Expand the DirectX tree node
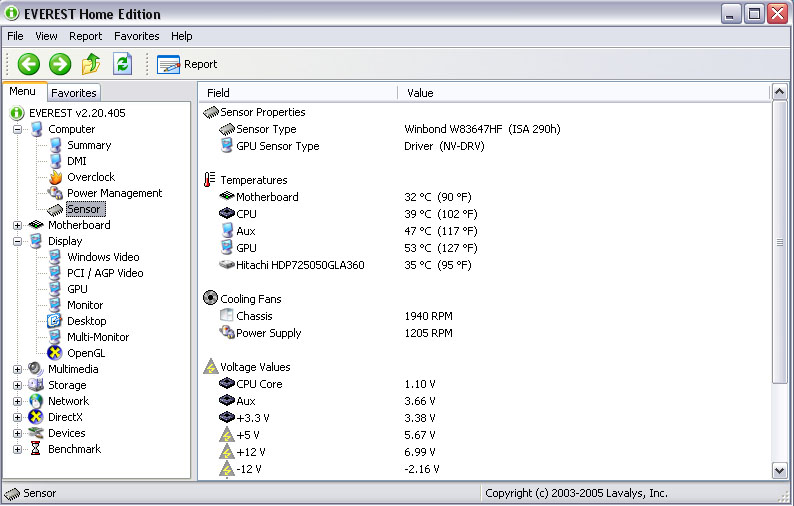Viewport: 794px width, 506px height. coord(17,417)
